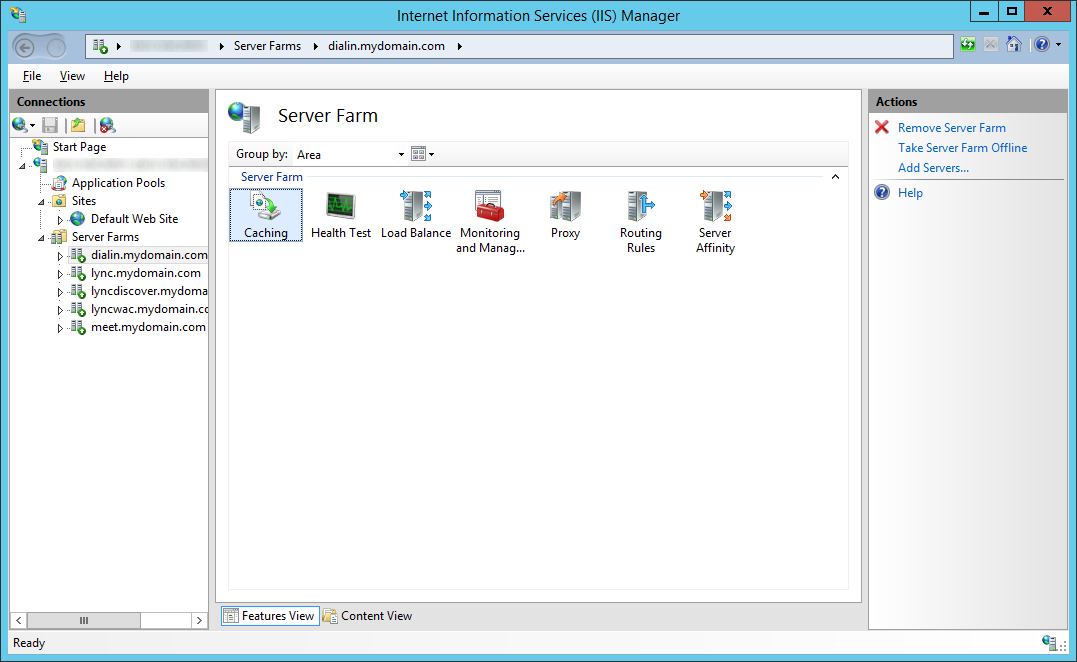The image size is (1077, 662).
Task: Open the view mode dropdown arrow
Action: coord(431,155)
